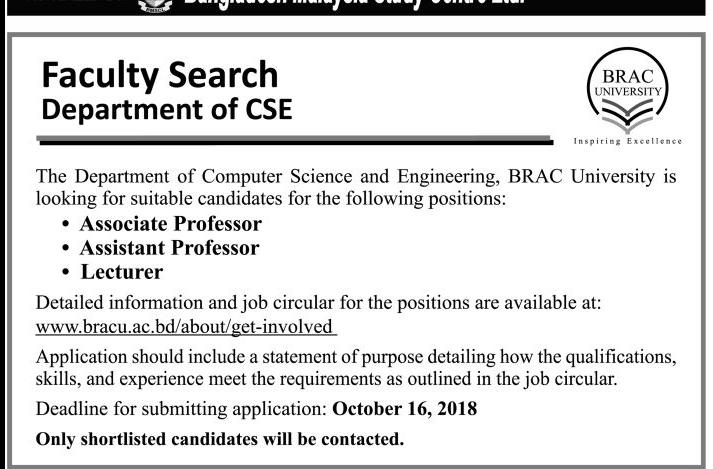Click the 'Only shortlisted candidates will be contacted' notice
This screenshot has width=713, height=469.
click(x=219, y=438)
